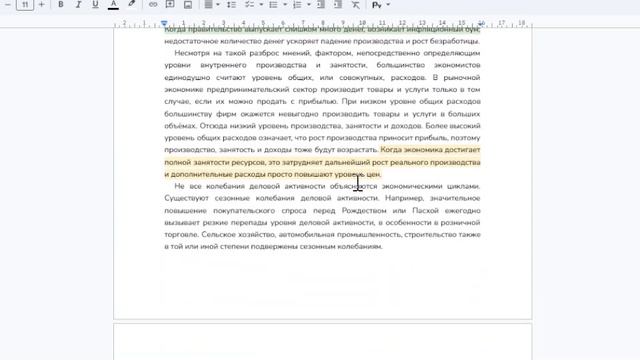Expand the checklist dropdown arrow

tap(261, 4)
